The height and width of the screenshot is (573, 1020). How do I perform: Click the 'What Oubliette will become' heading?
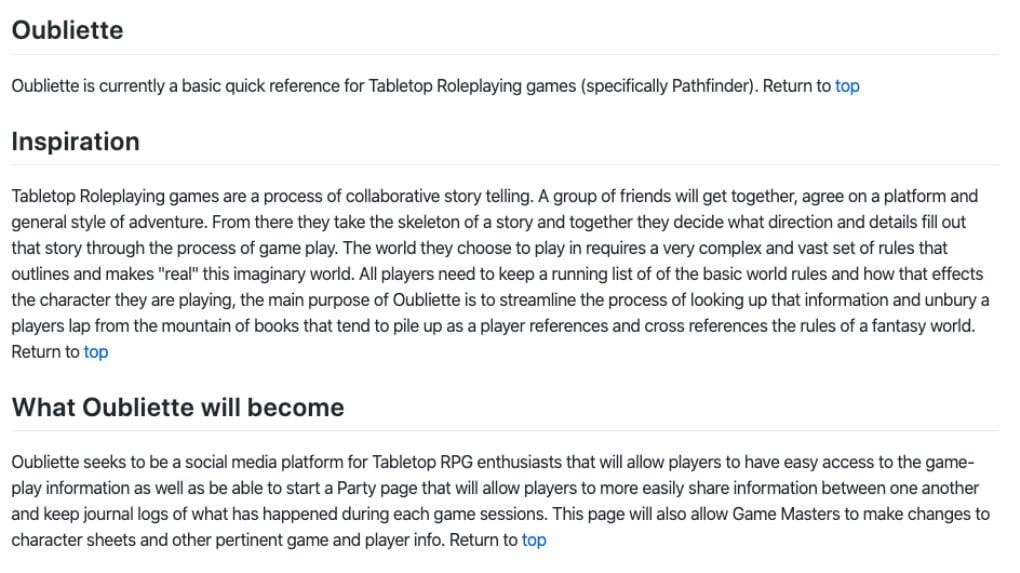tap(178, 407)
